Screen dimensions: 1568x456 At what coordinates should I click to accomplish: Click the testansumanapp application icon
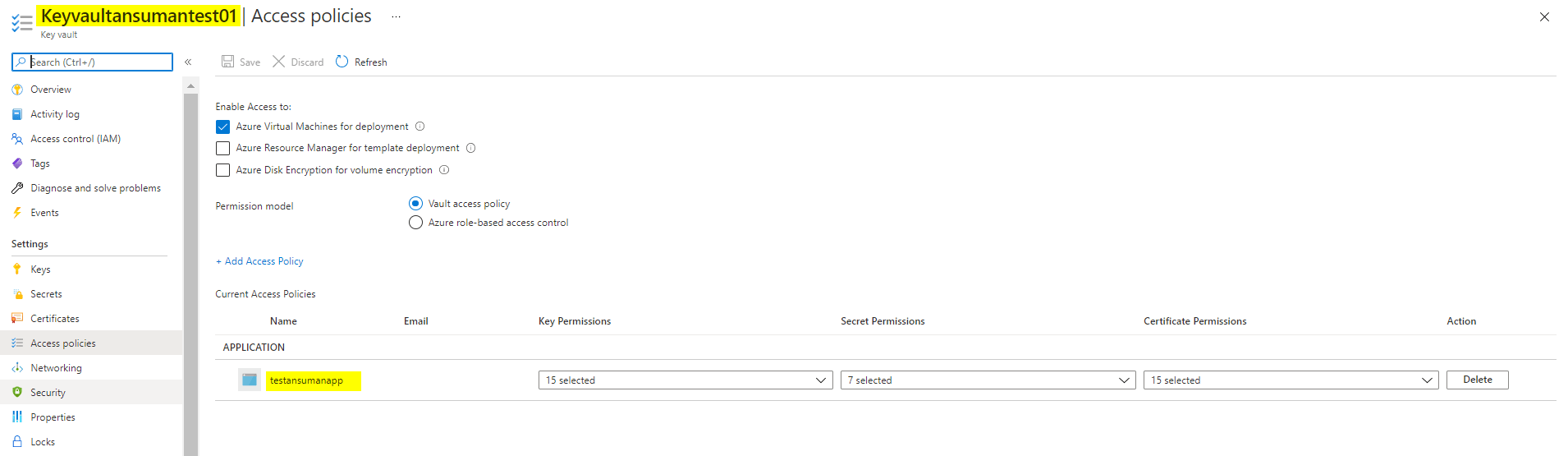coord(250,380)
